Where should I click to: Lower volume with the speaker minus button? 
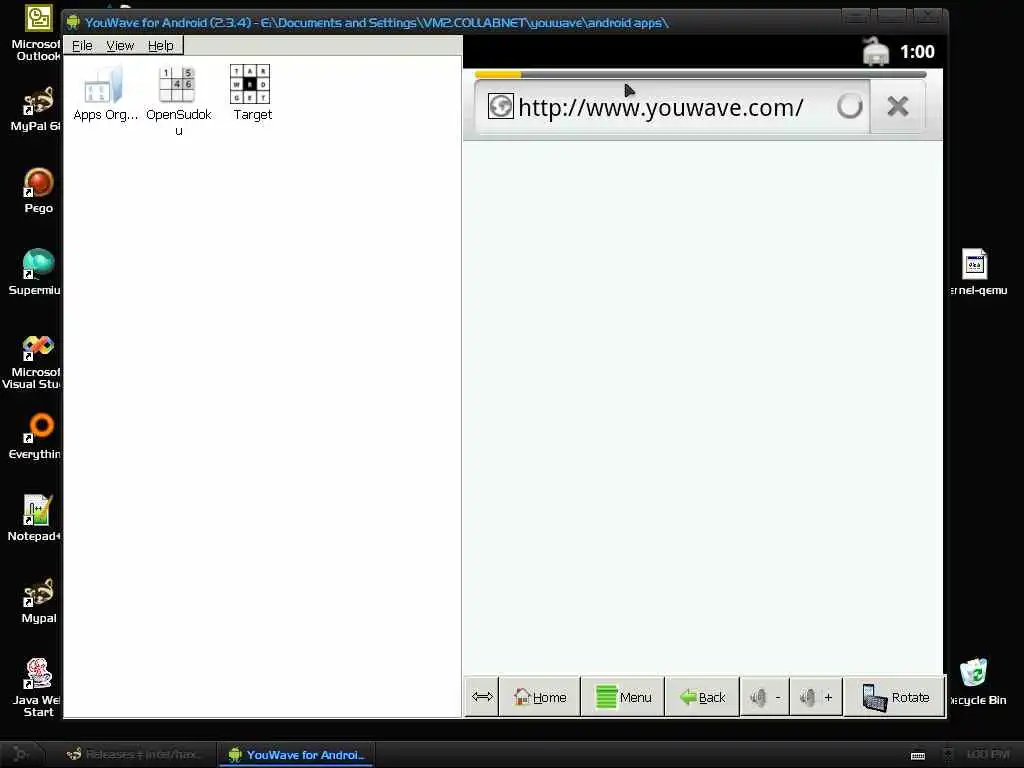click(x=765, y=697)
